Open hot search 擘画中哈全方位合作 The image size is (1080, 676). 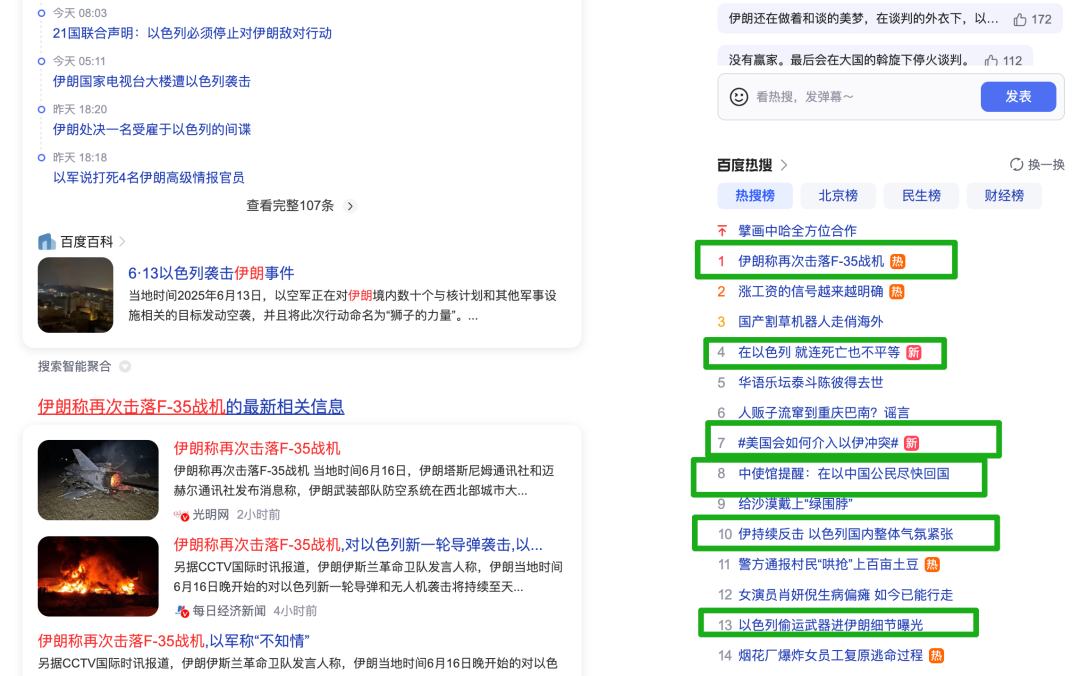coord(797,232)
